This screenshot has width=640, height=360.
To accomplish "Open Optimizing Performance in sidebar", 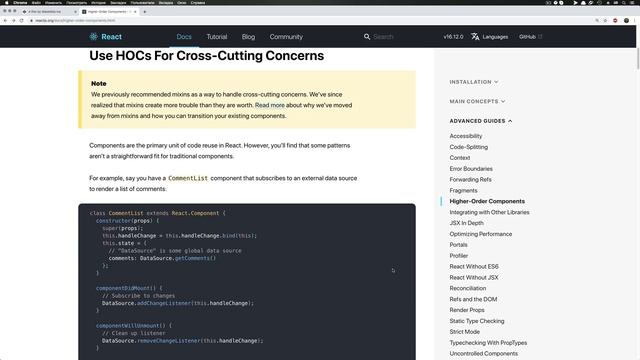I will (481, 234).
